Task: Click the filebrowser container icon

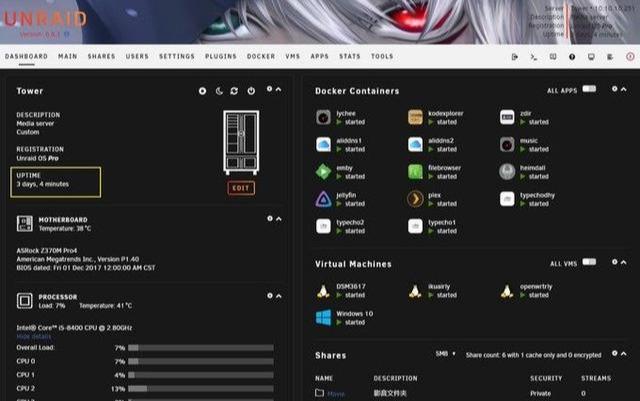Action: pos(415,172)
